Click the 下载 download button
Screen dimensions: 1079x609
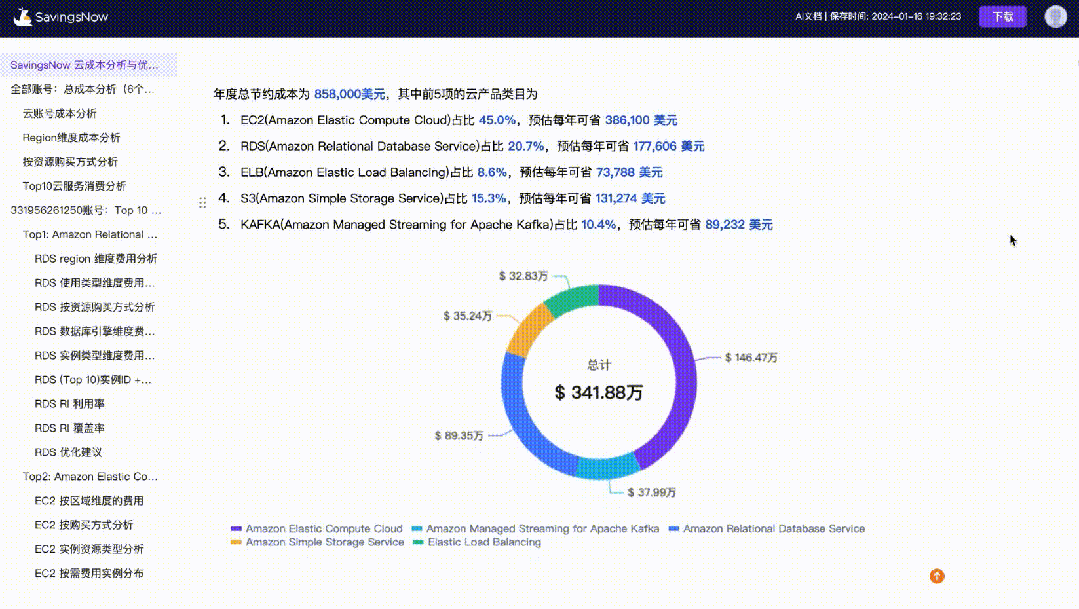[x=1002, y=17]
